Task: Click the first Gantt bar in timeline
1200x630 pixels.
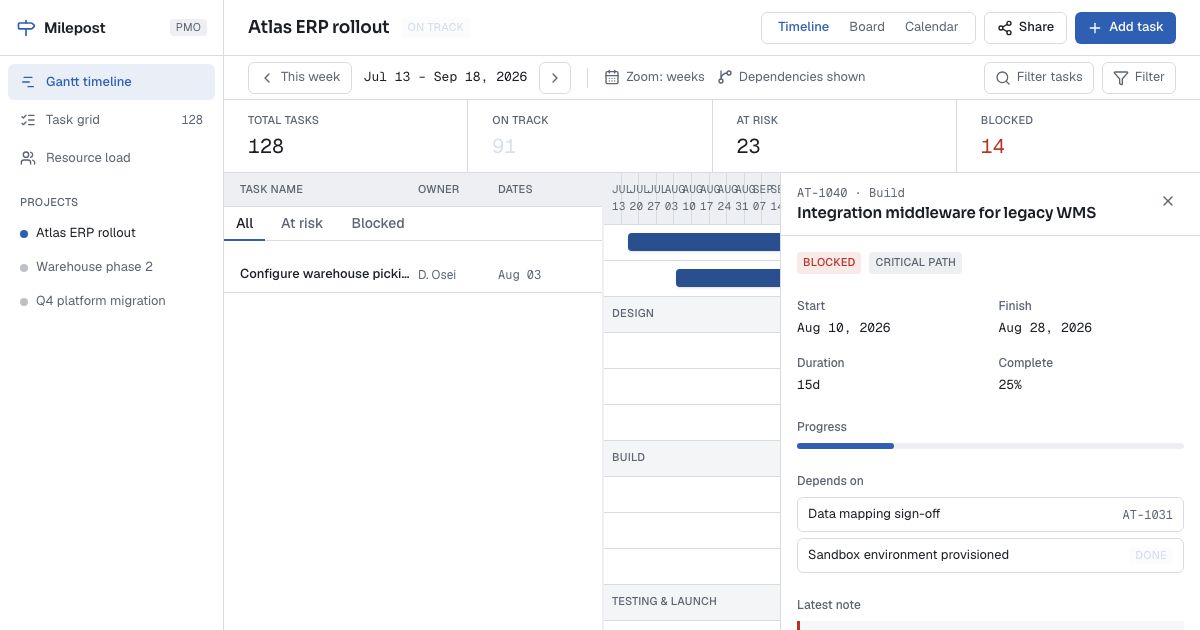Action: tap(704, 242)
